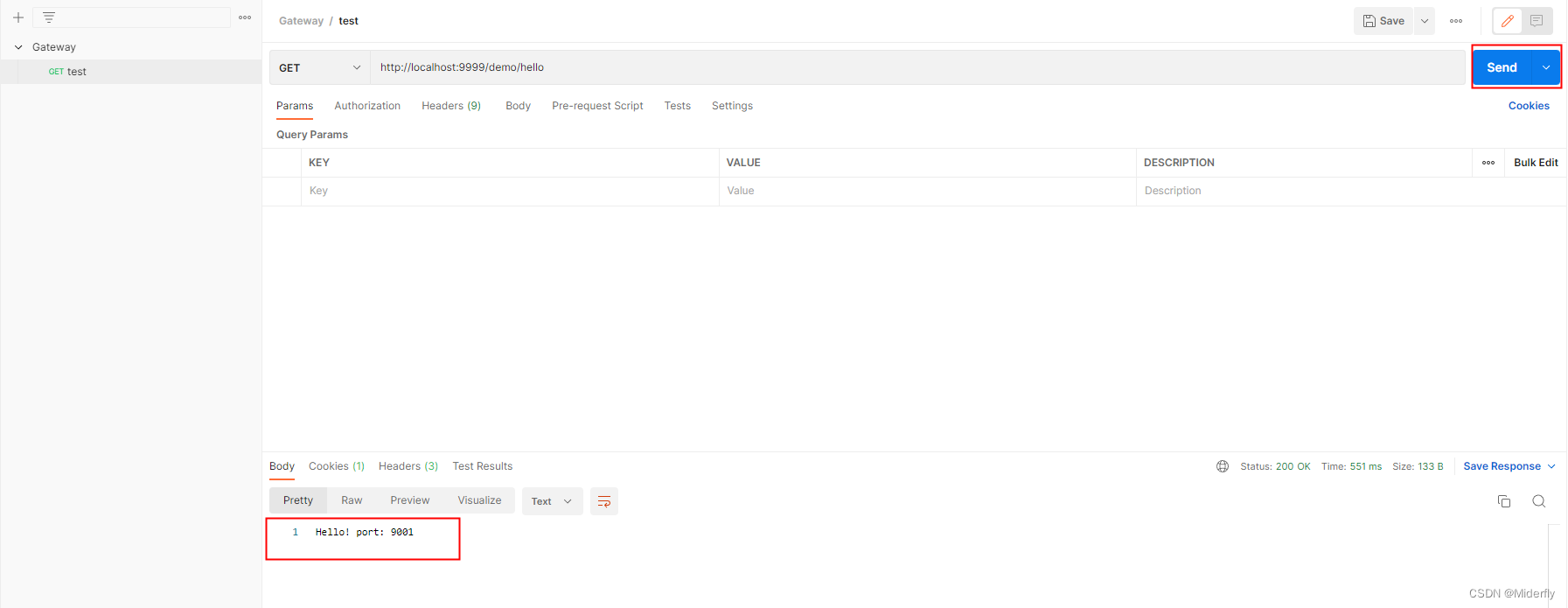Viewport: 1568px width, 608px height.
Task: Select the Preview view
Action: pos(410,500)
